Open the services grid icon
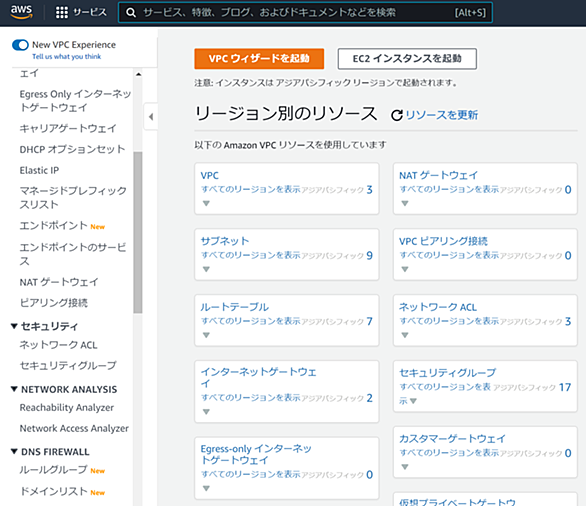Viewport: 586px width, 506px height. [x=62, y=12]
